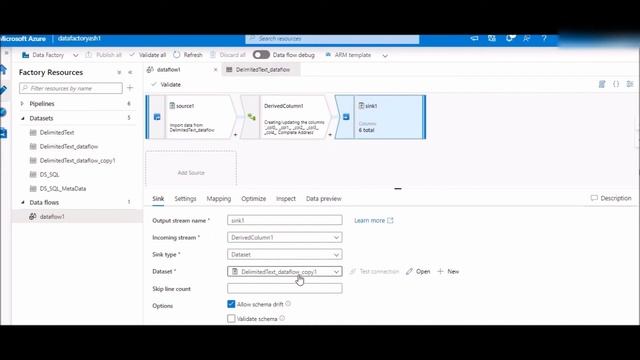Add transformation after DerivedColumn1 with plus
The height and width of the screenshot is (360, 640).
[x=330, y=134]
